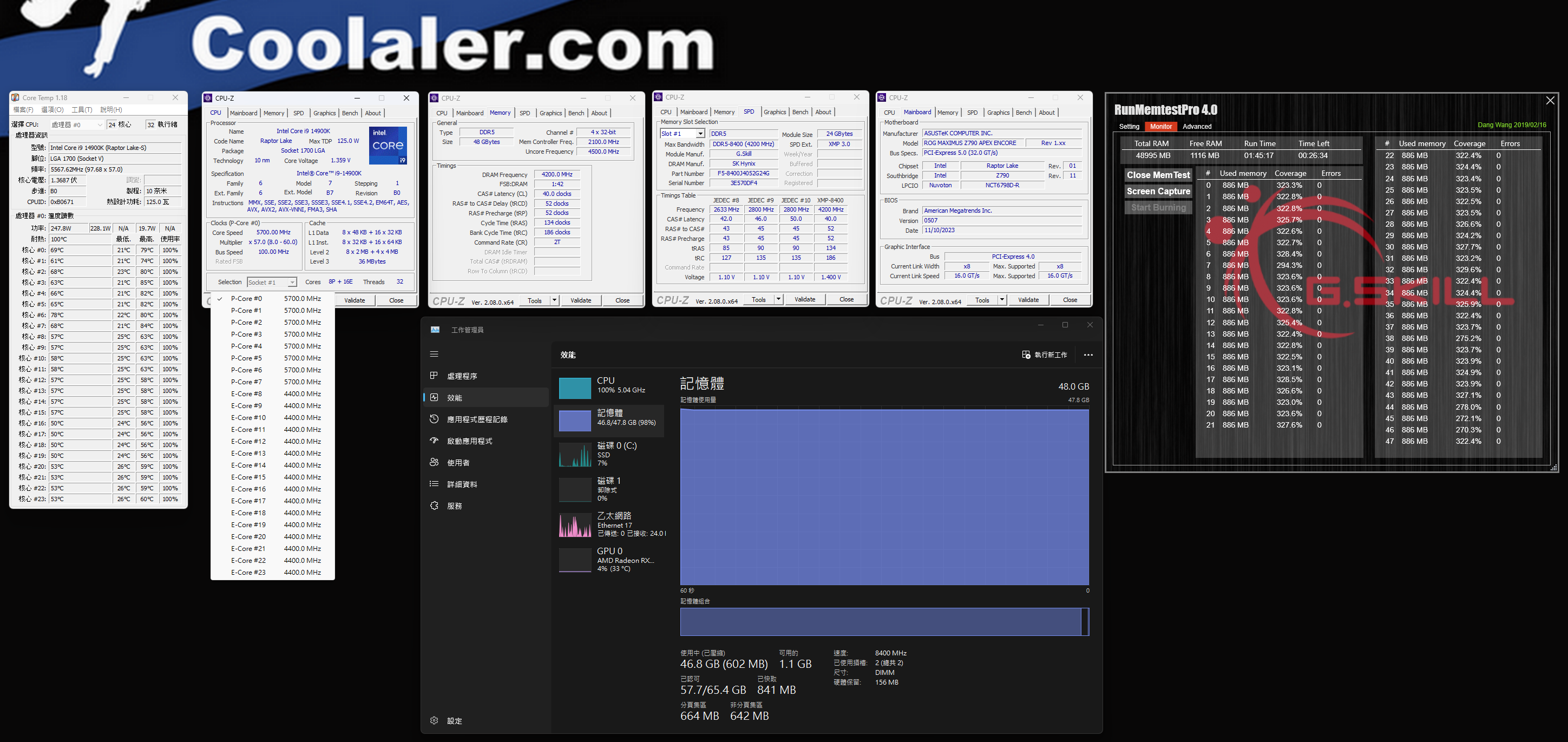Open the Services page icon
Viewport: 1568px width, 742px height.
[434, 505]
